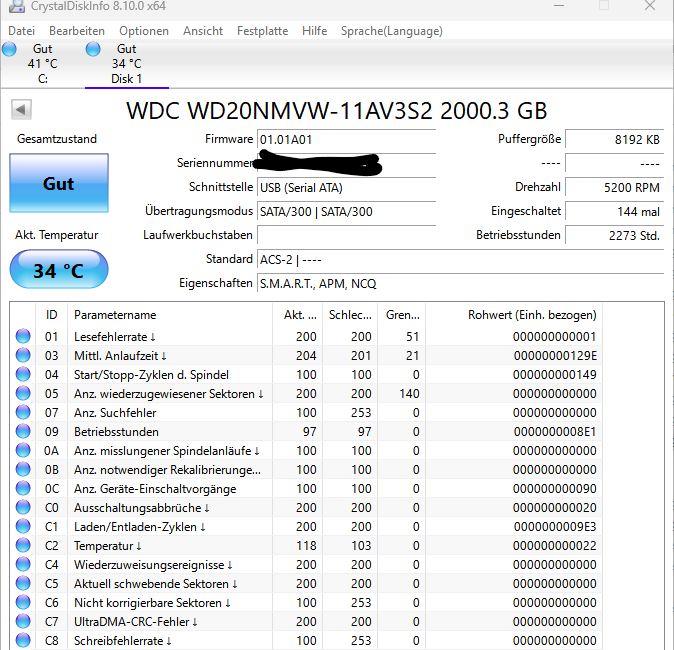Click the Schnittstelle field USB (Serial ATA)

346,188
